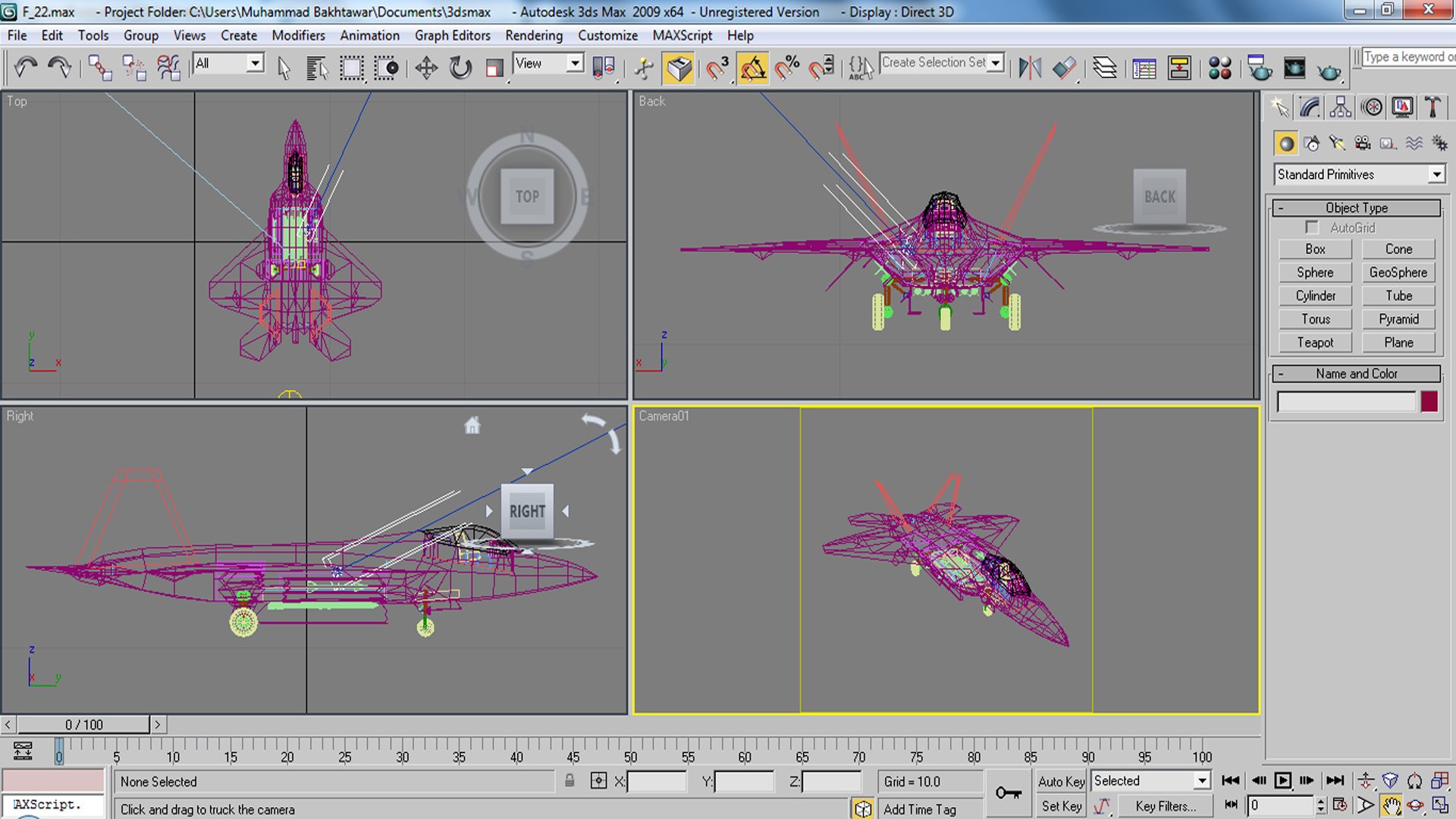Open the Key Filters dialog

[x=1166, y=806]
